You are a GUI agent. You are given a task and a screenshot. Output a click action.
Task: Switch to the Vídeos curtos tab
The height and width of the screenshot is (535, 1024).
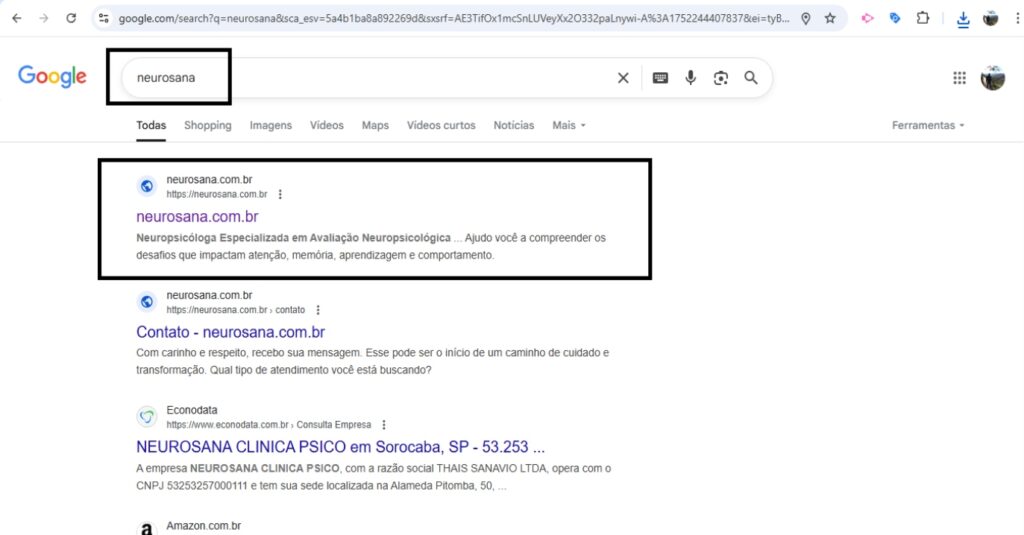coord(441,125)
